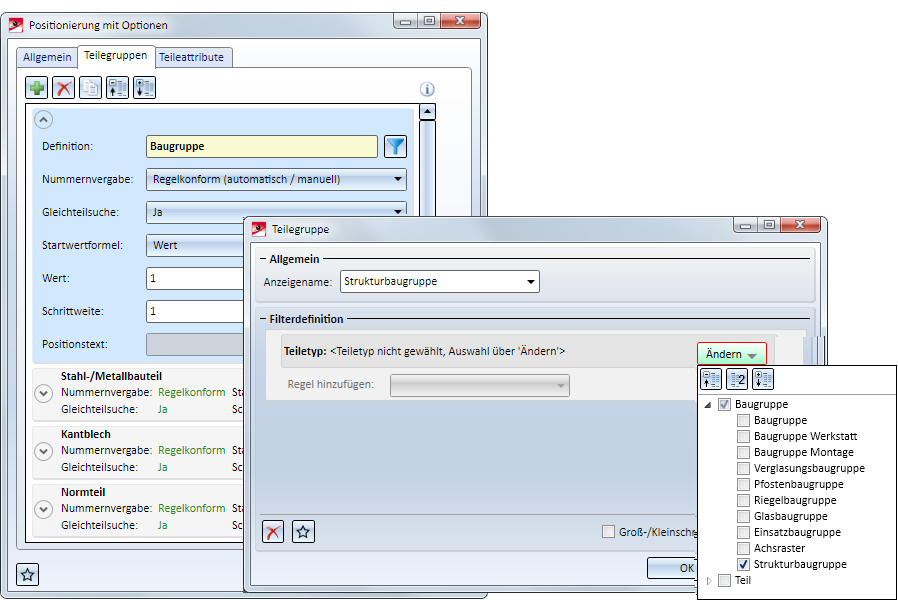This screenshot has height=600, width=898.
Task: Click the red X delete icon in the Teilegruppe dialog
Action: (x=273, y=532)
